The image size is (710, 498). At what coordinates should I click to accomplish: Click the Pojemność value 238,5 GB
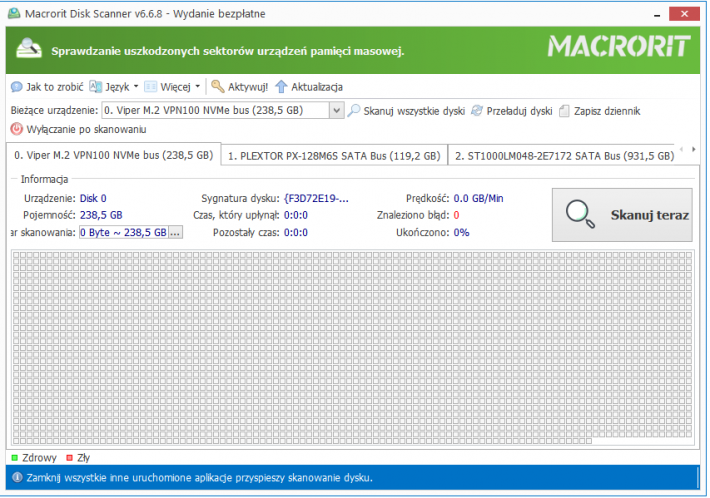pos(101,215)
